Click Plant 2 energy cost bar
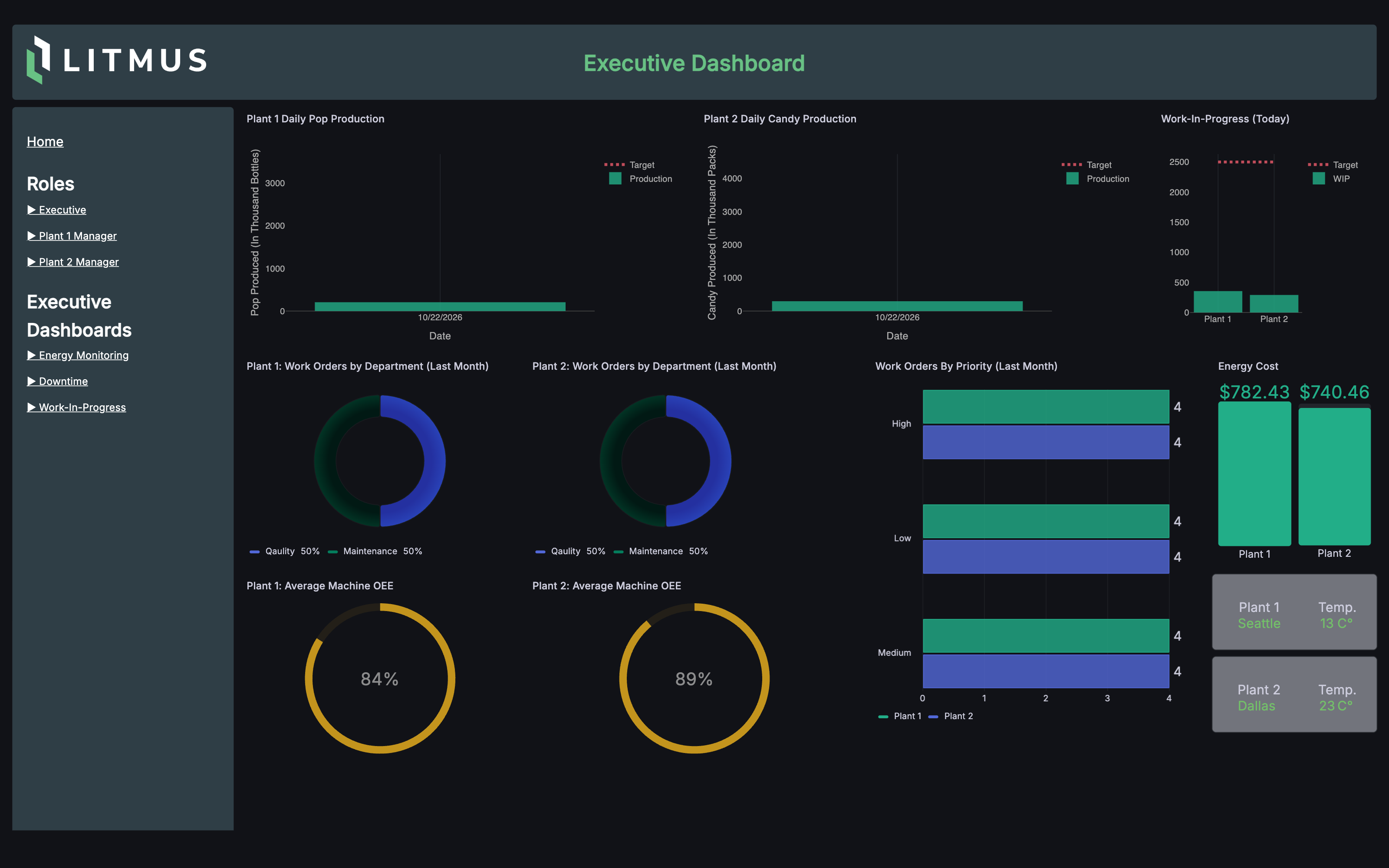Screen dimensions: 1389x868 click(x=1334, y=476)
